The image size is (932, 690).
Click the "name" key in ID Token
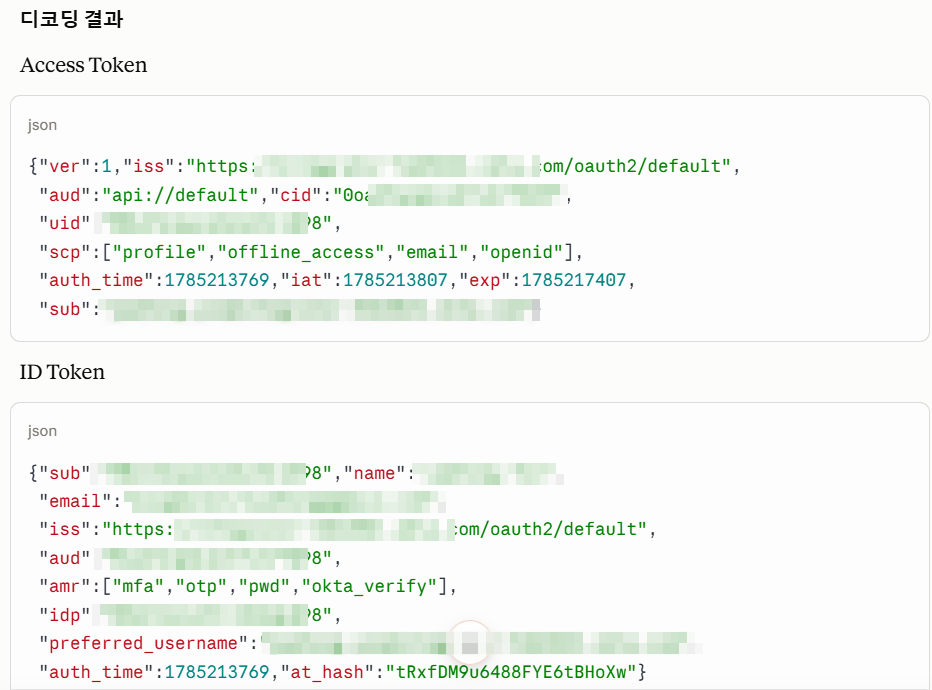coord(374,473)
